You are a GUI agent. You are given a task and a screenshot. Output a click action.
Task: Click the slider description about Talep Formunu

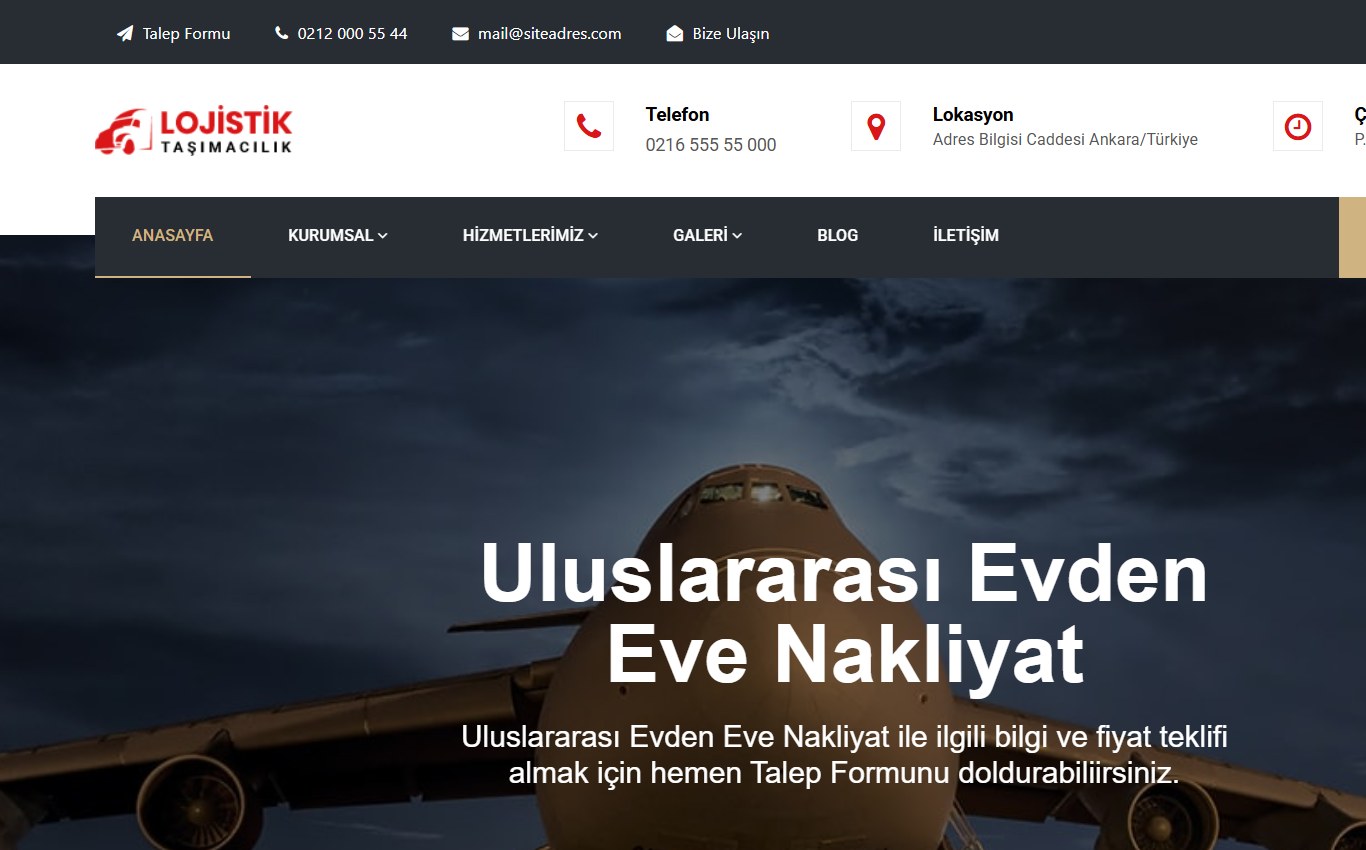pyautogui.click(x=845, y=755)
